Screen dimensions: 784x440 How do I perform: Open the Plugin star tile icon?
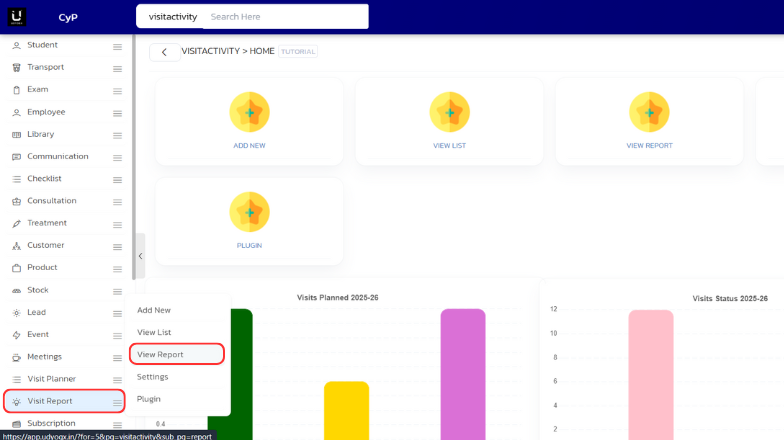coord(249,211)
